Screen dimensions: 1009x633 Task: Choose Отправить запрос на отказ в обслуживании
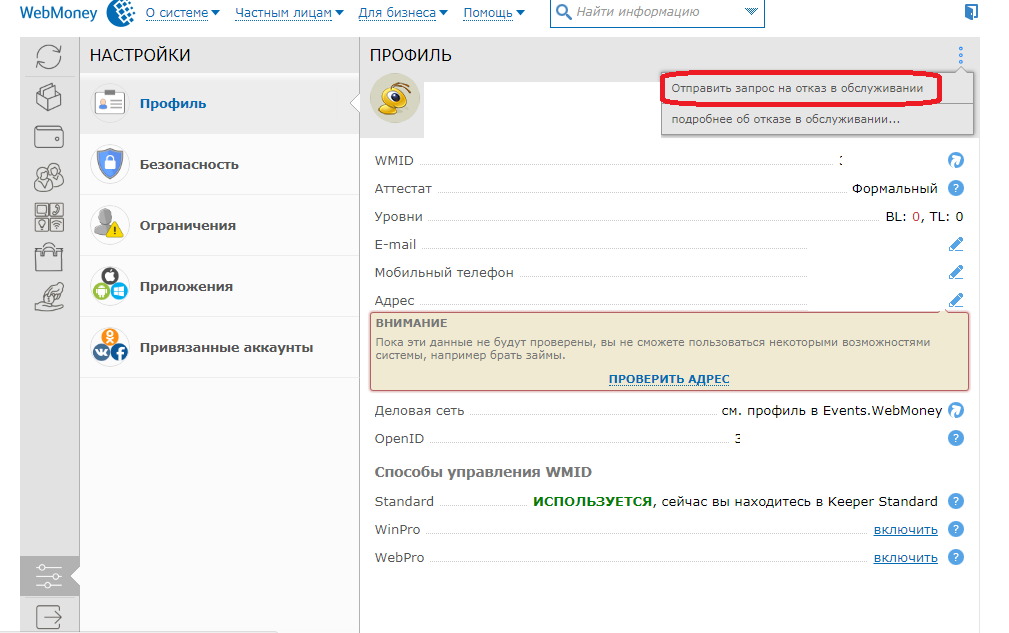(x=797, y=88)
